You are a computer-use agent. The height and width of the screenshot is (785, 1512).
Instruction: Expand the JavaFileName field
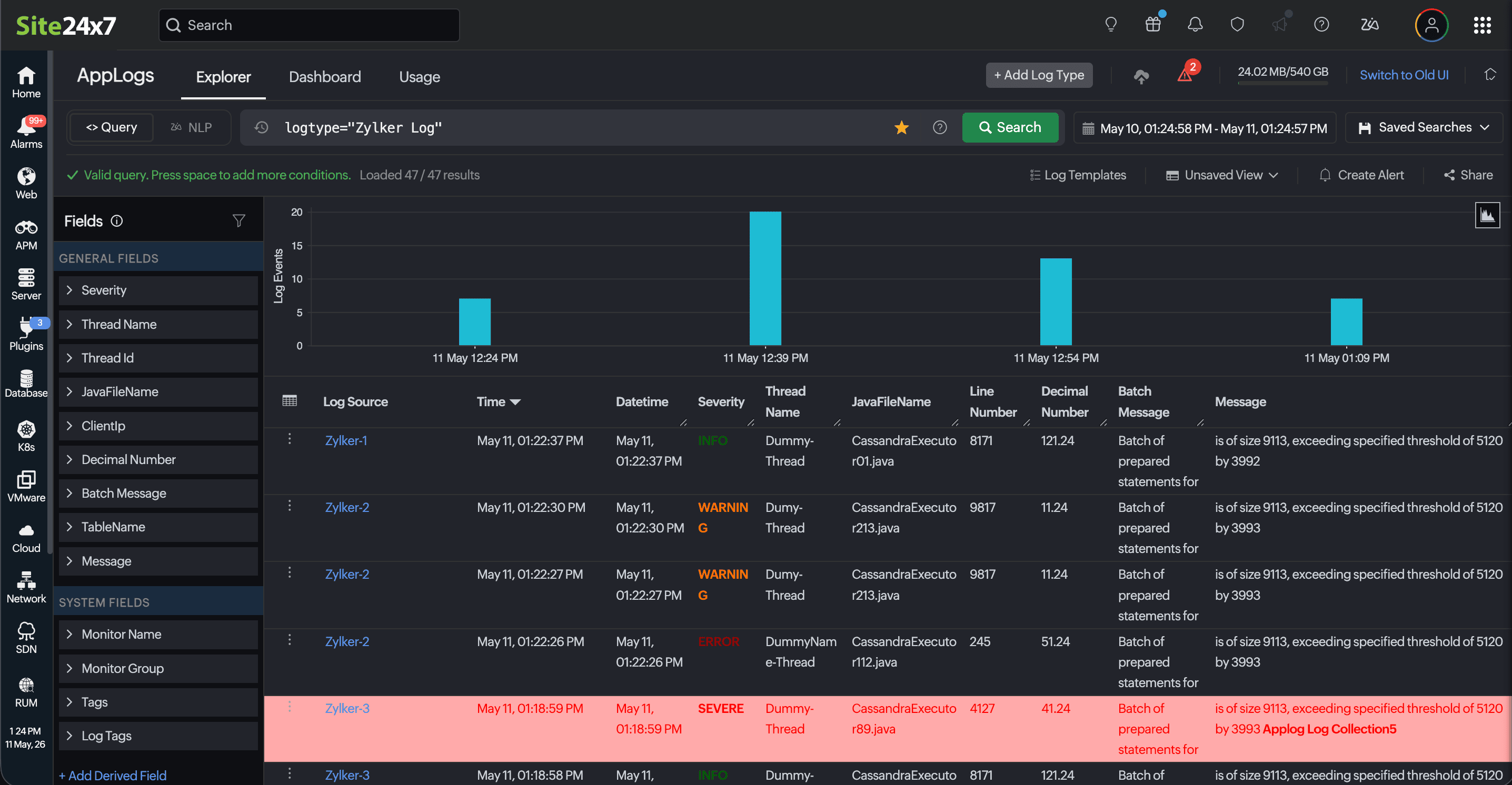coord(158,392)
